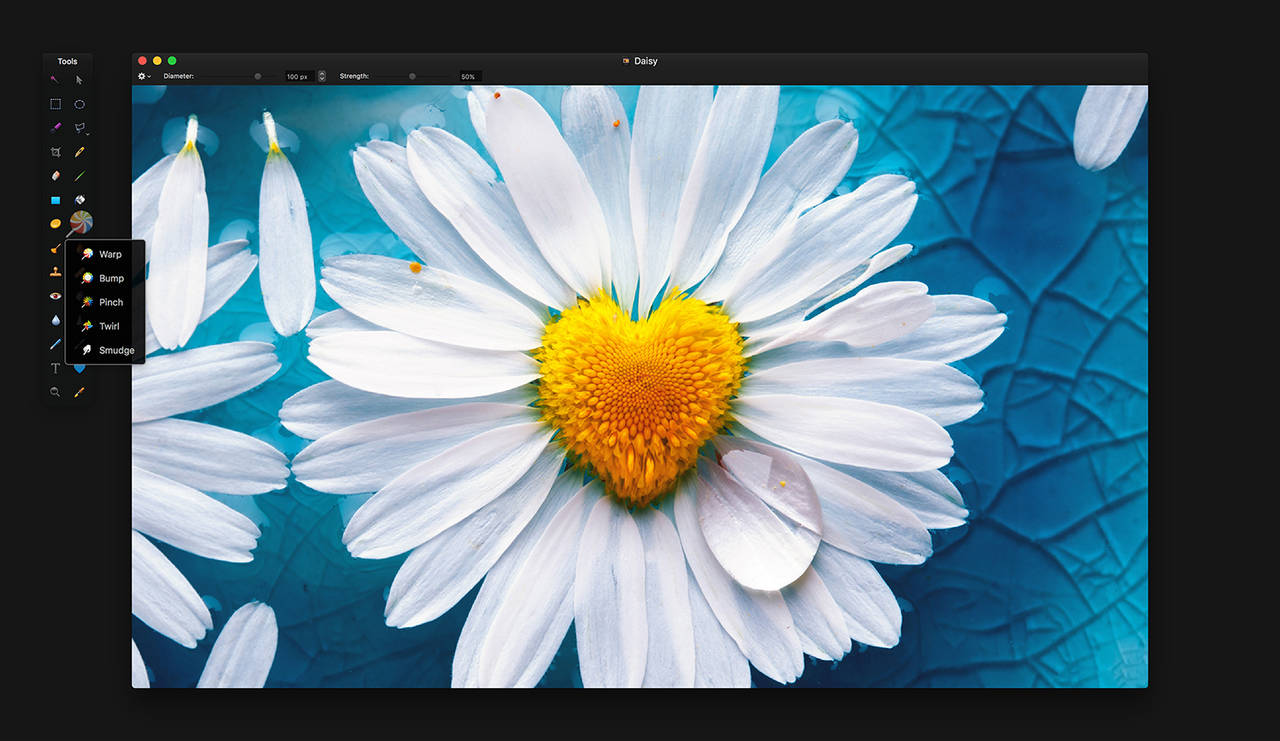Select Twirl in the popup menu
1280x741 pixels.
tap(109, 326)
